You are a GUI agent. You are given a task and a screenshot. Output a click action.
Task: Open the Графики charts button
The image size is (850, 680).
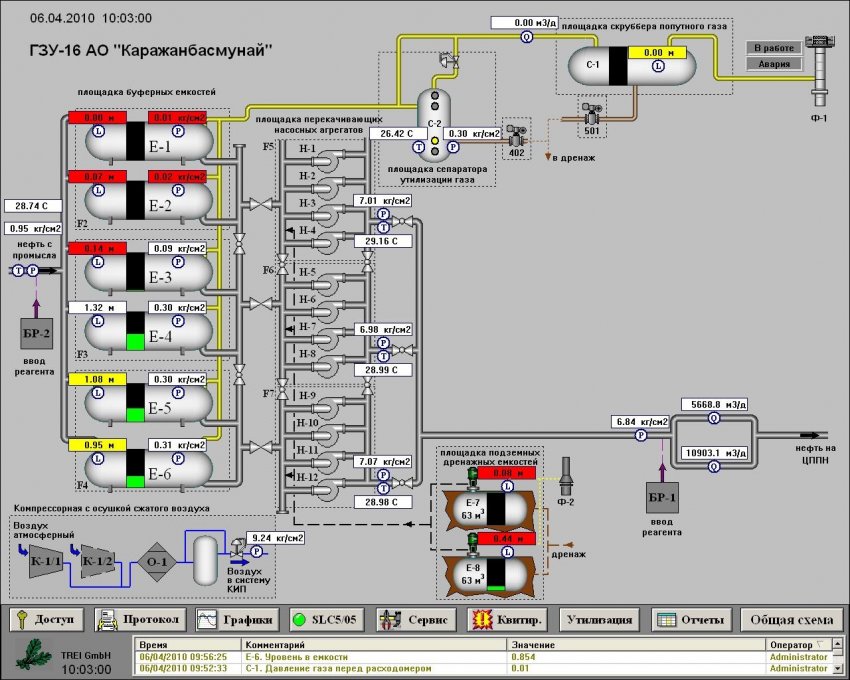click(x=237, y=619)
